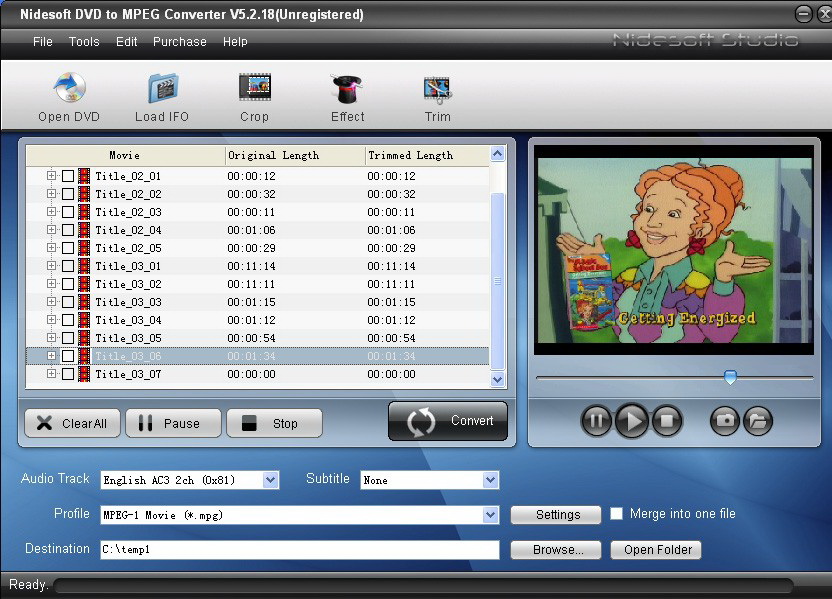Open the Audio Track dropdown
The width and height of the screenshot is (832, 599).
[x=270, y=480]
